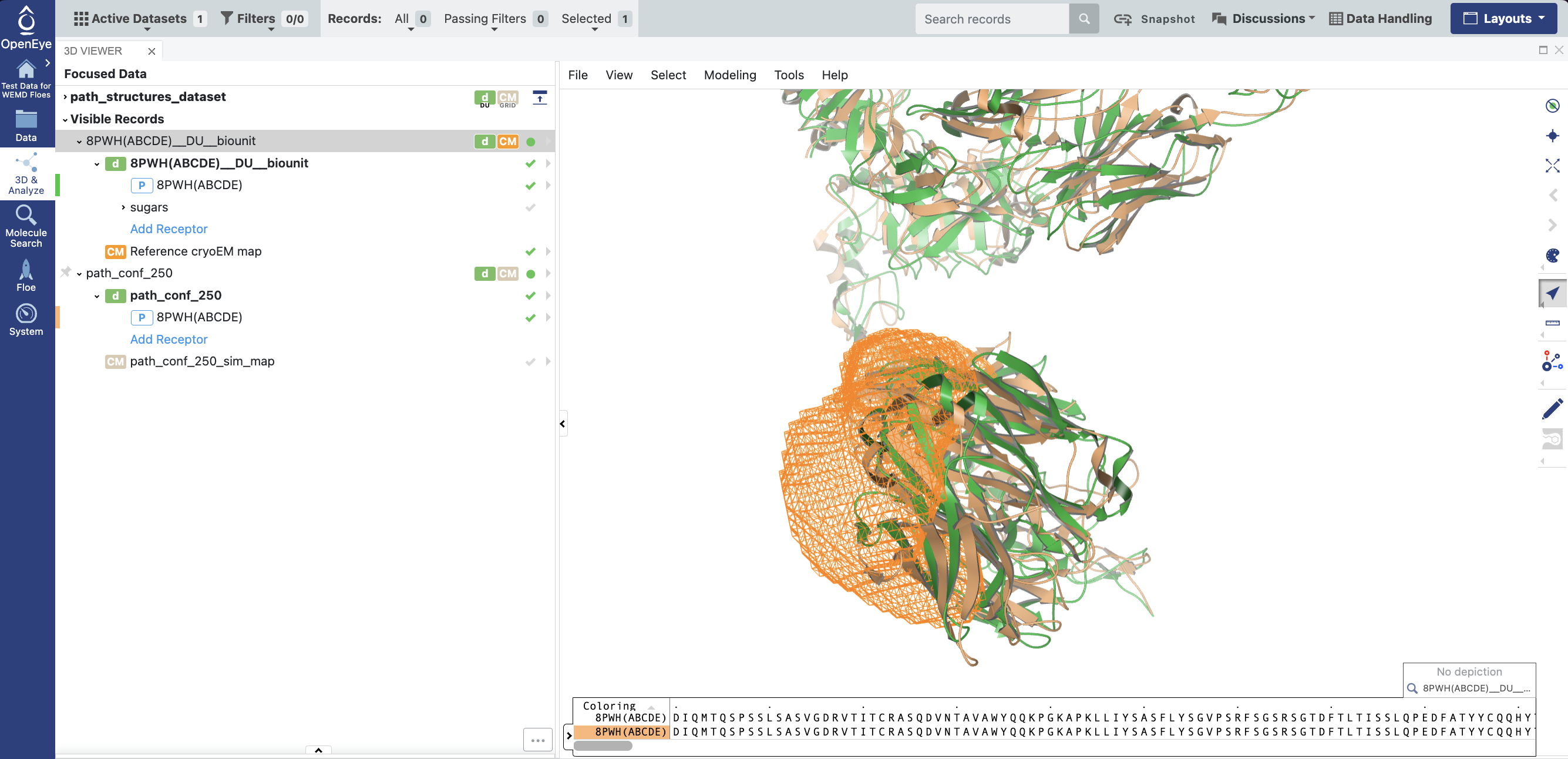
Task: Show the path_conf_250_sim_map via its checkmark
Action: [x=530, y=361]
